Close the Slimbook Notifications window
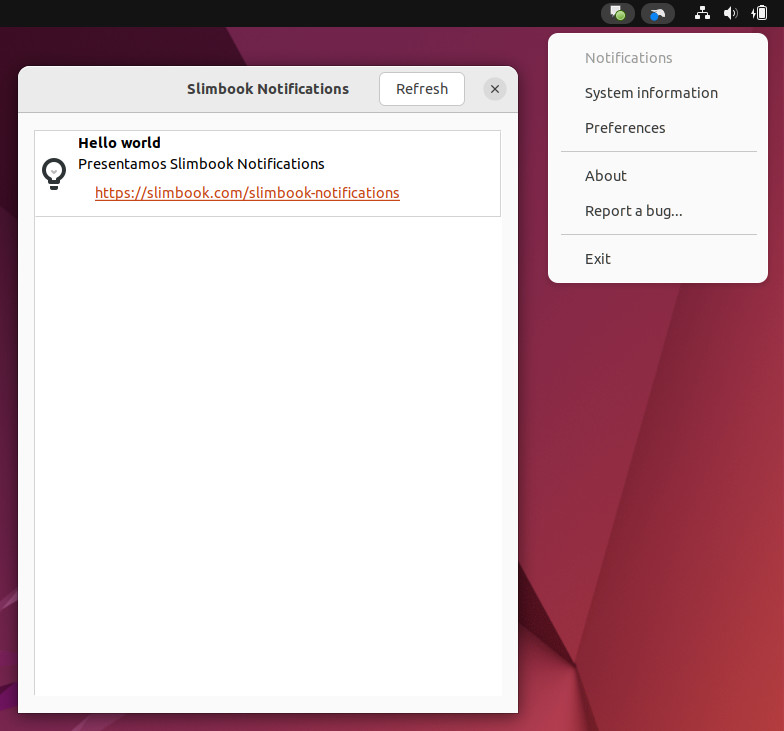784x731 pixels. pos(494,89)
